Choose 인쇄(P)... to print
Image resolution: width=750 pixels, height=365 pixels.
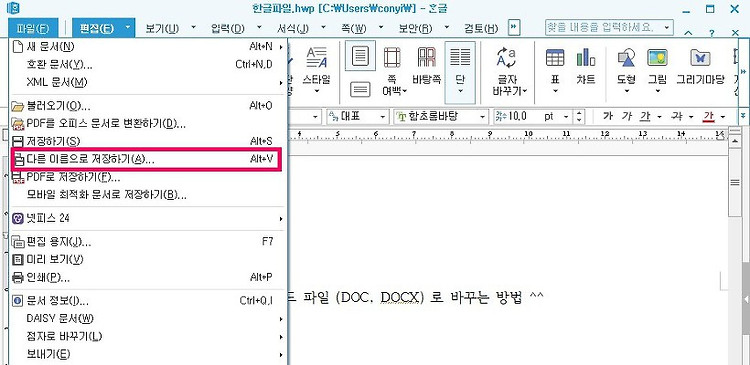coord(148,277)
